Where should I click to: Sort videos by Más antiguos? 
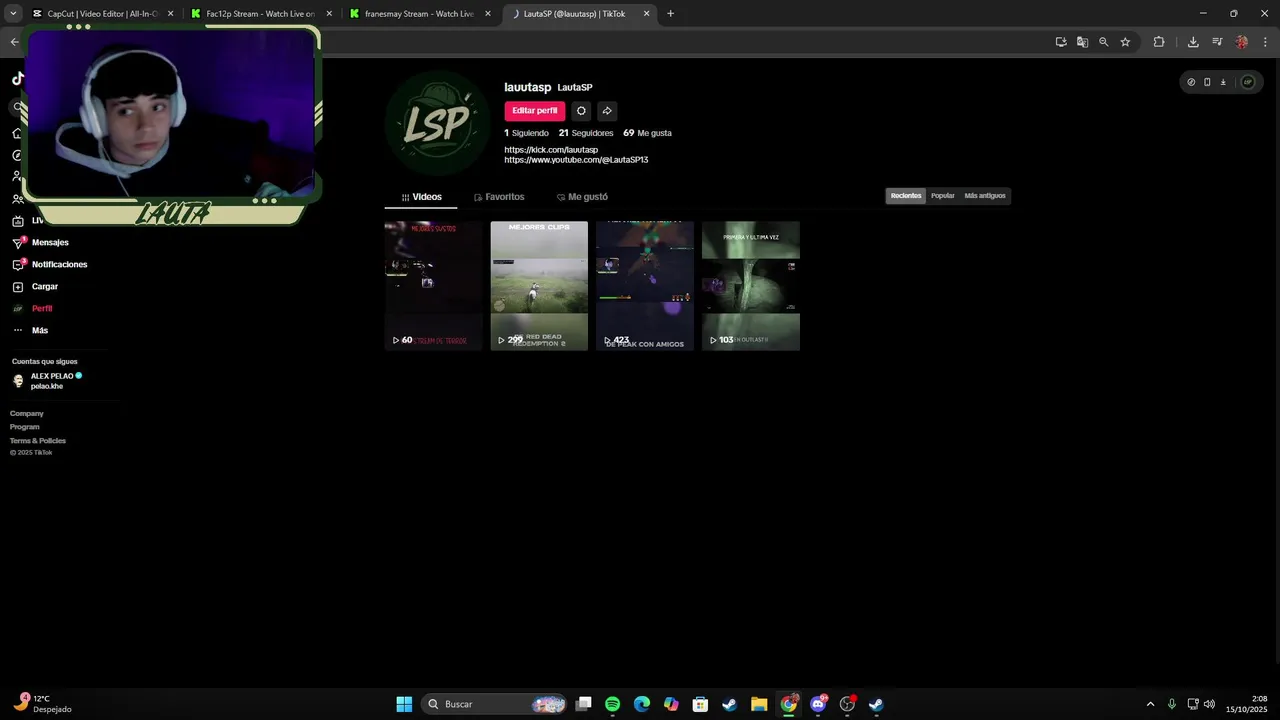click(x=985, y=196)
